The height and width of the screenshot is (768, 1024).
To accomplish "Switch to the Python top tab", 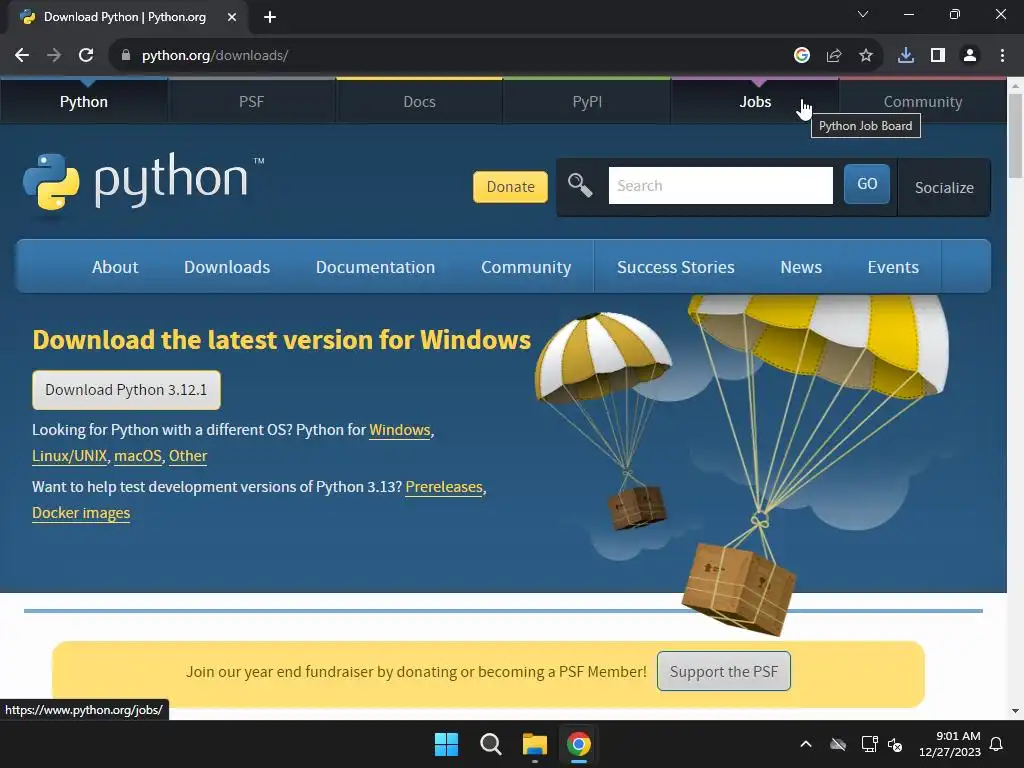I will pyautogui.click(x=84, y=102).
